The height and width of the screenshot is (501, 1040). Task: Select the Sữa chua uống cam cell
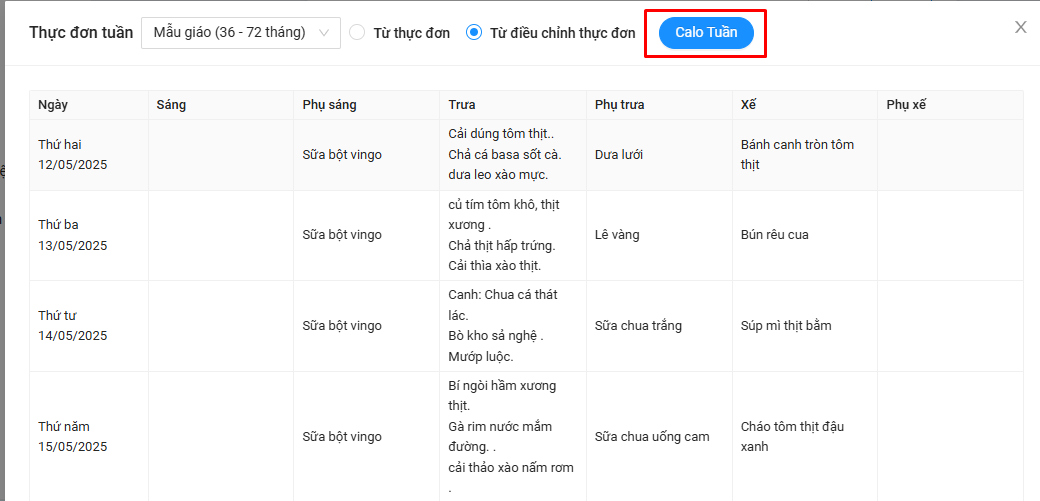(x=652, y=437)
